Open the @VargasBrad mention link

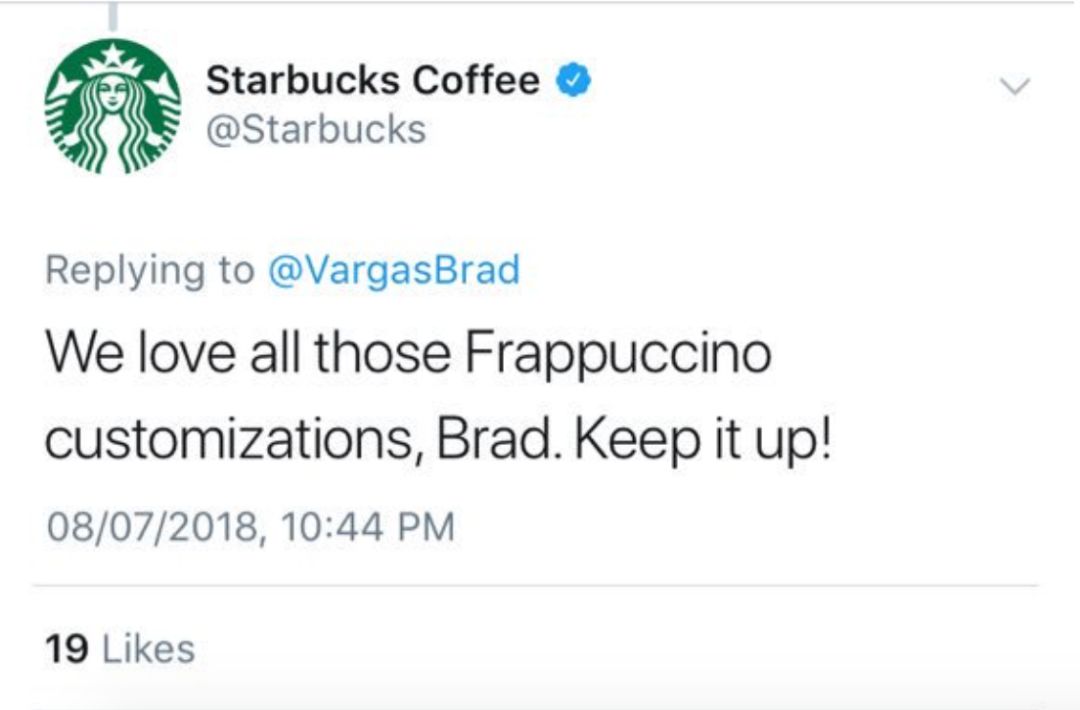[x=394, y=269]
